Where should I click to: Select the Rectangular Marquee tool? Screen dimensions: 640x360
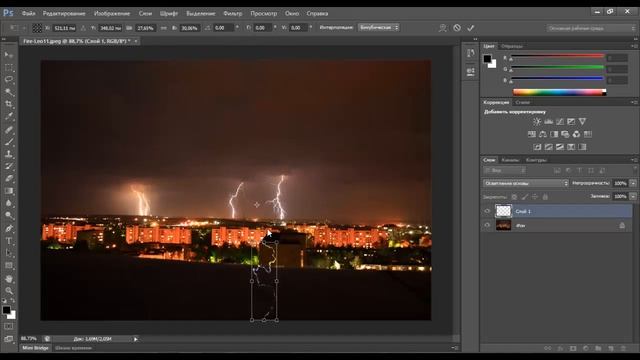click(9, 67)
